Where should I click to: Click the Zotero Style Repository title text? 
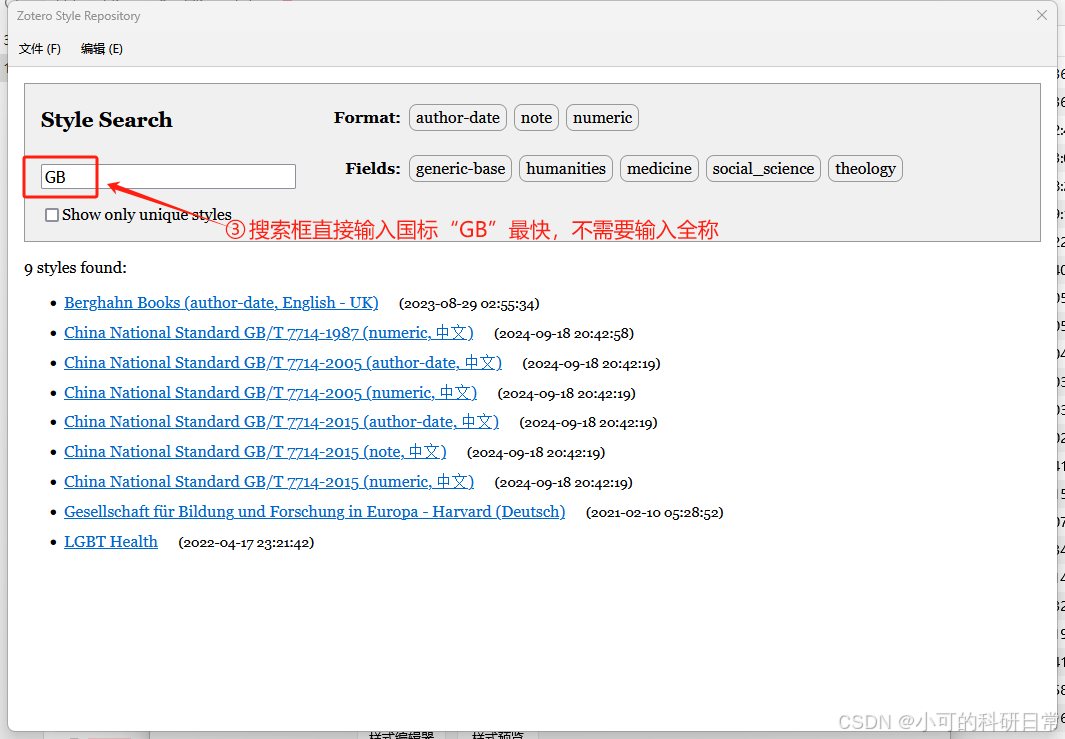79,16
